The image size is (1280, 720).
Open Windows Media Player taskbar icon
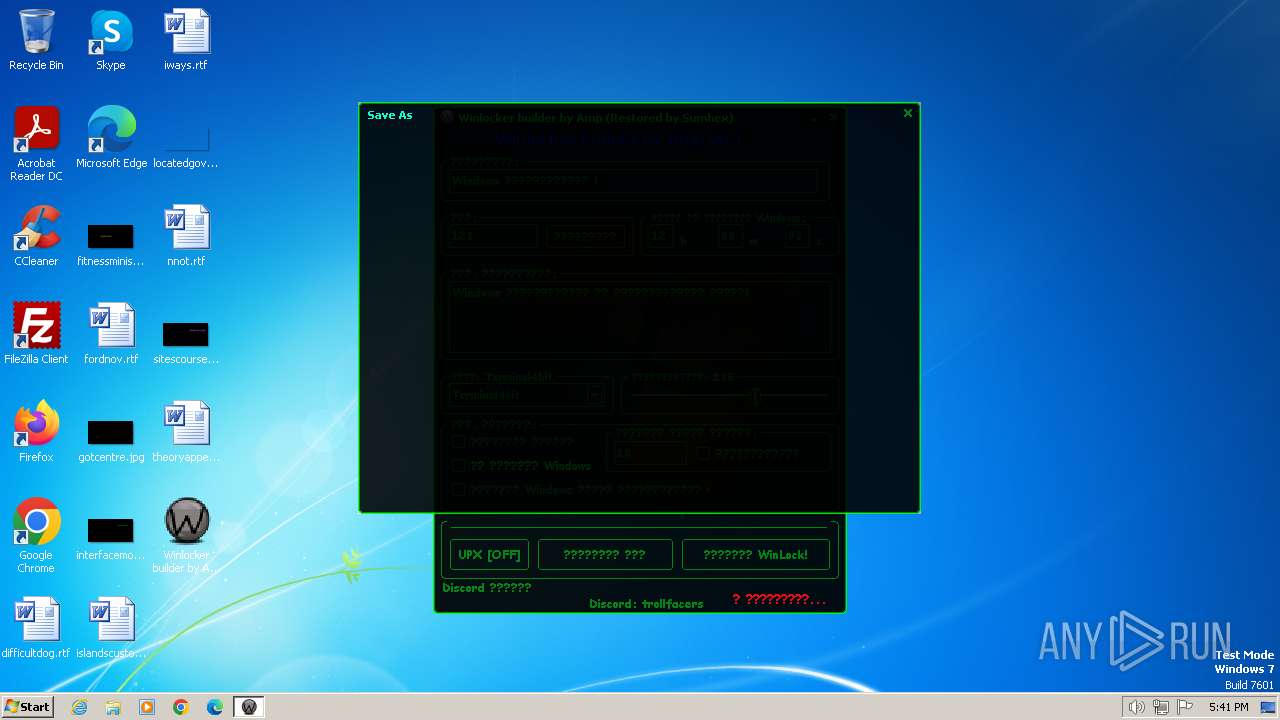coord(147,707)
